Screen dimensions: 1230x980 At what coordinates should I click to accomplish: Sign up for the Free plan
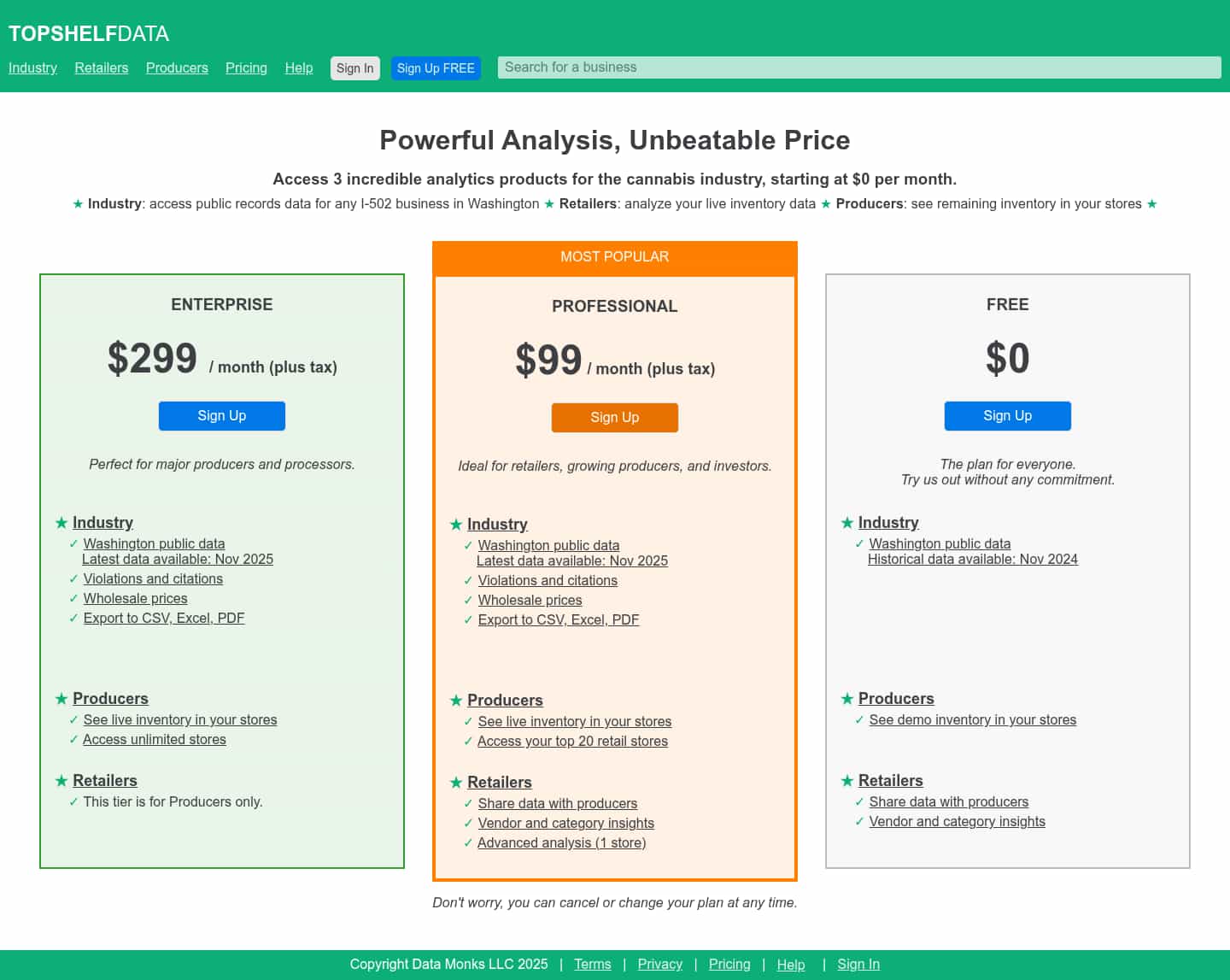1007,416
